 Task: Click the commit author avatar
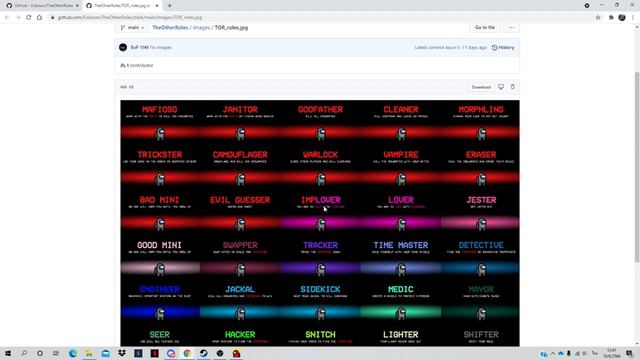pos(123,47)
